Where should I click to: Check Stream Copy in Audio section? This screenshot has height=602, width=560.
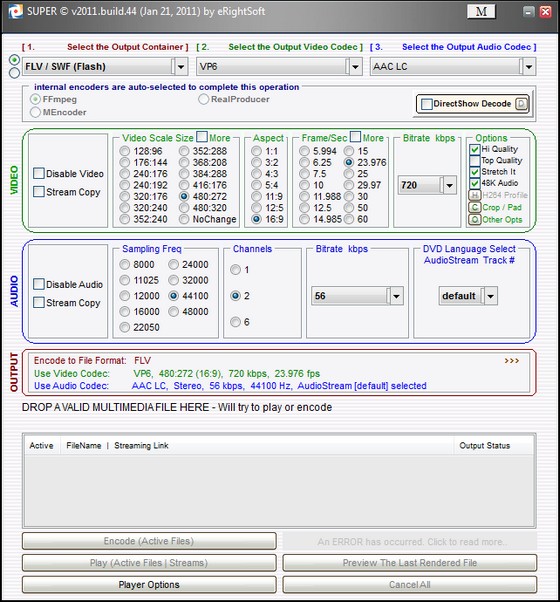(39, 303)
